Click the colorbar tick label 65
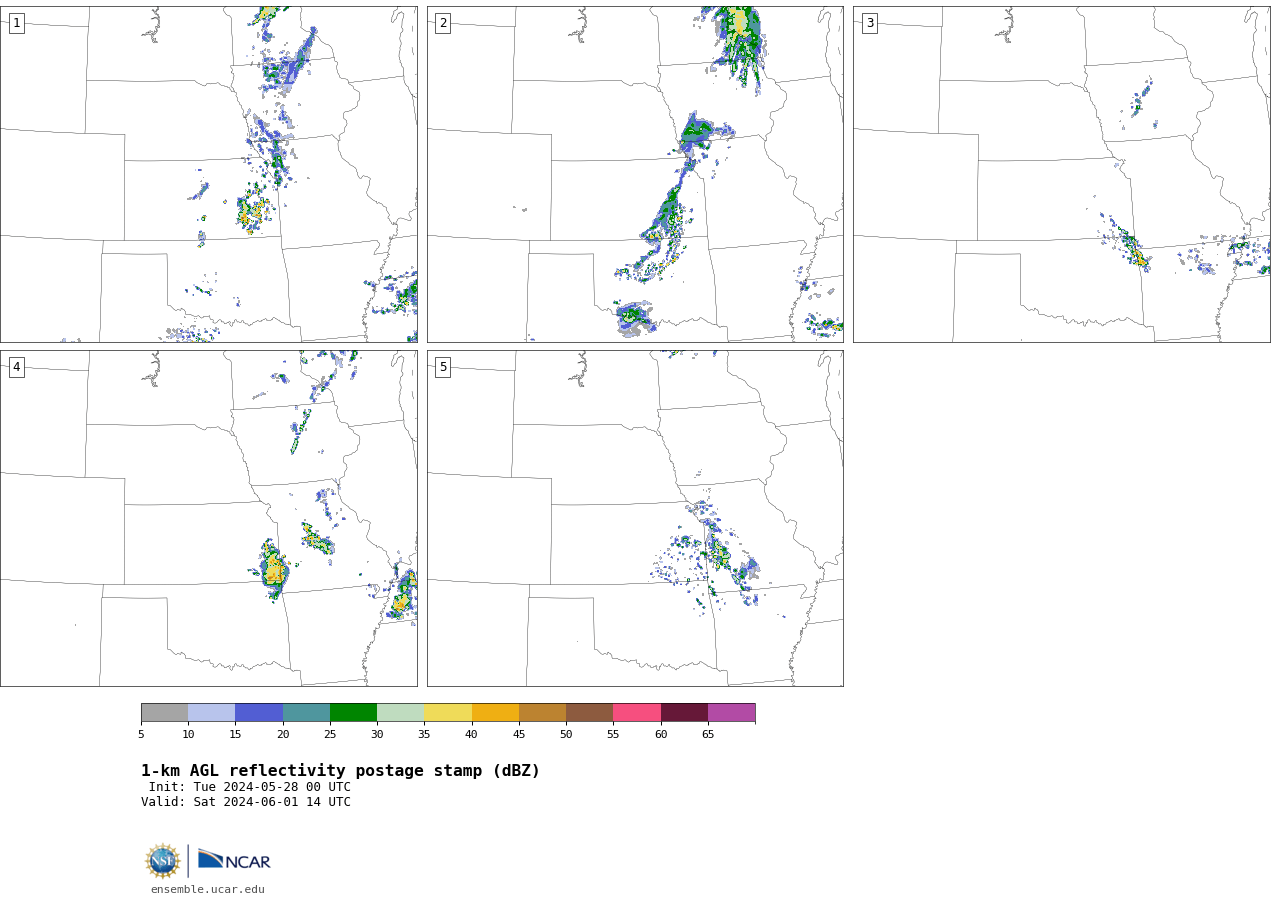Screen dimensions: 1280x901 [708, 735]
